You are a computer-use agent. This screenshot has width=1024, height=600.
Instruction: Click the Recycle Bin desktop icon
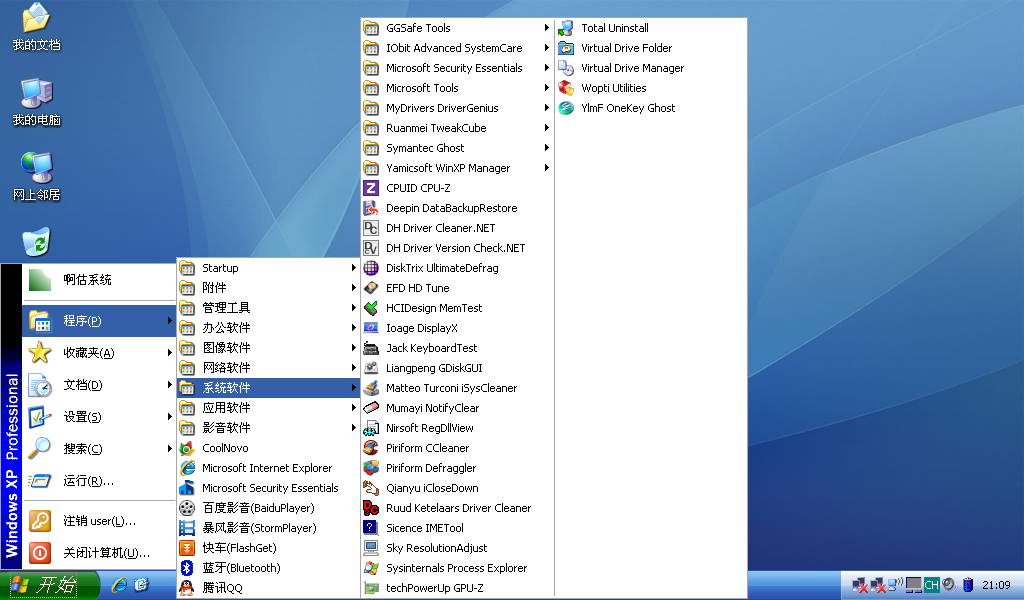pos(36,242)
